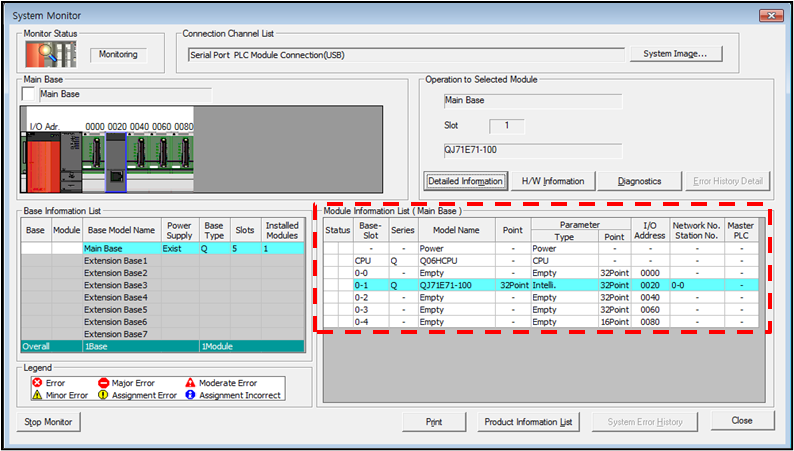Click the Monitoring status indicator
The height and width of the screenshot is (451, 794).
[x=118, y=55]
